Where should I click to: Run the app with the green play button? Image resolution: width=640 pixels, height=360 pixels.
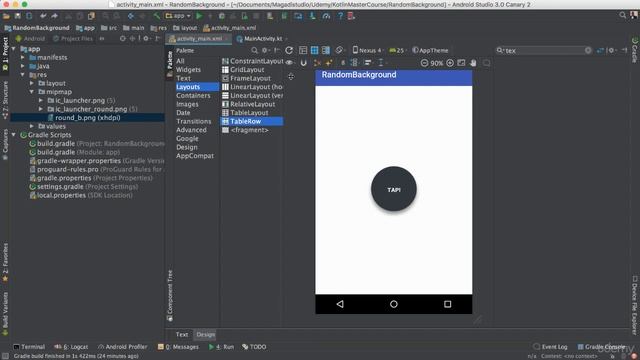199,16
